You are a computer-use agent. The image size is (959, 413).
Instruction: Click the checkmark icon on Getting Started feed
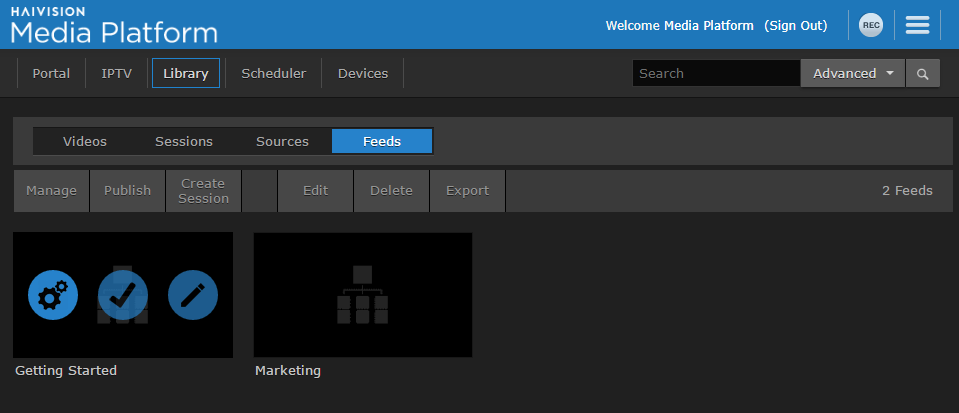pyautogui.click(x=123, y=295)
